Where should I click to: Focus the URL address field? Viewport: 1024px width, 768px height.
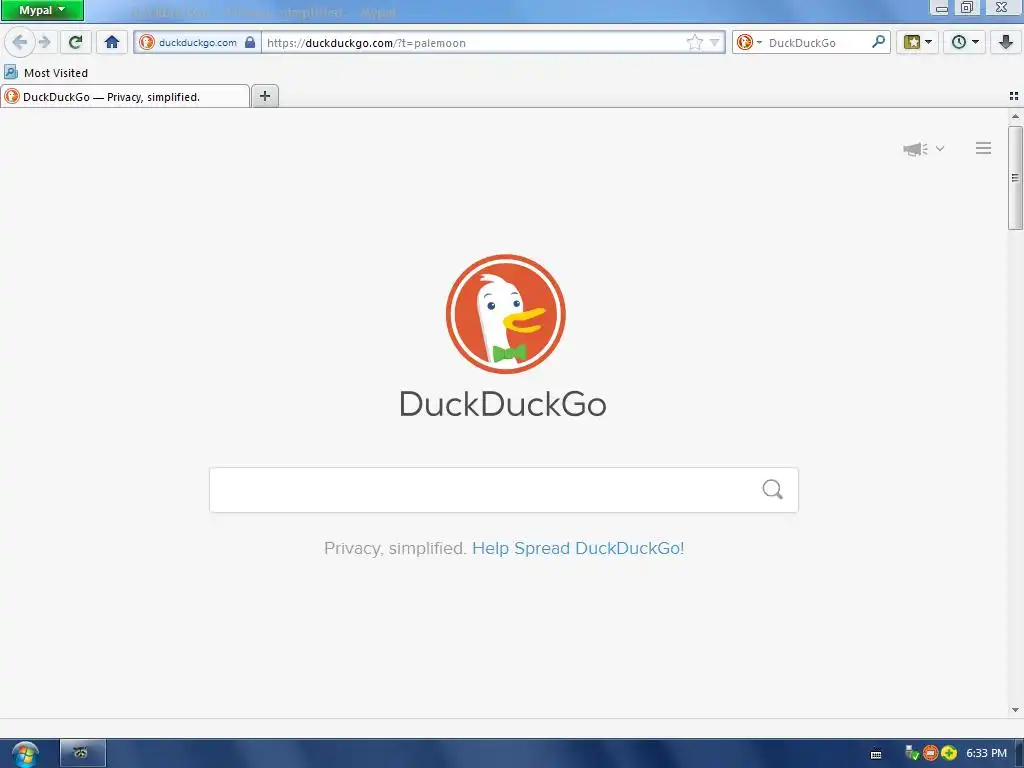(475, 43)
